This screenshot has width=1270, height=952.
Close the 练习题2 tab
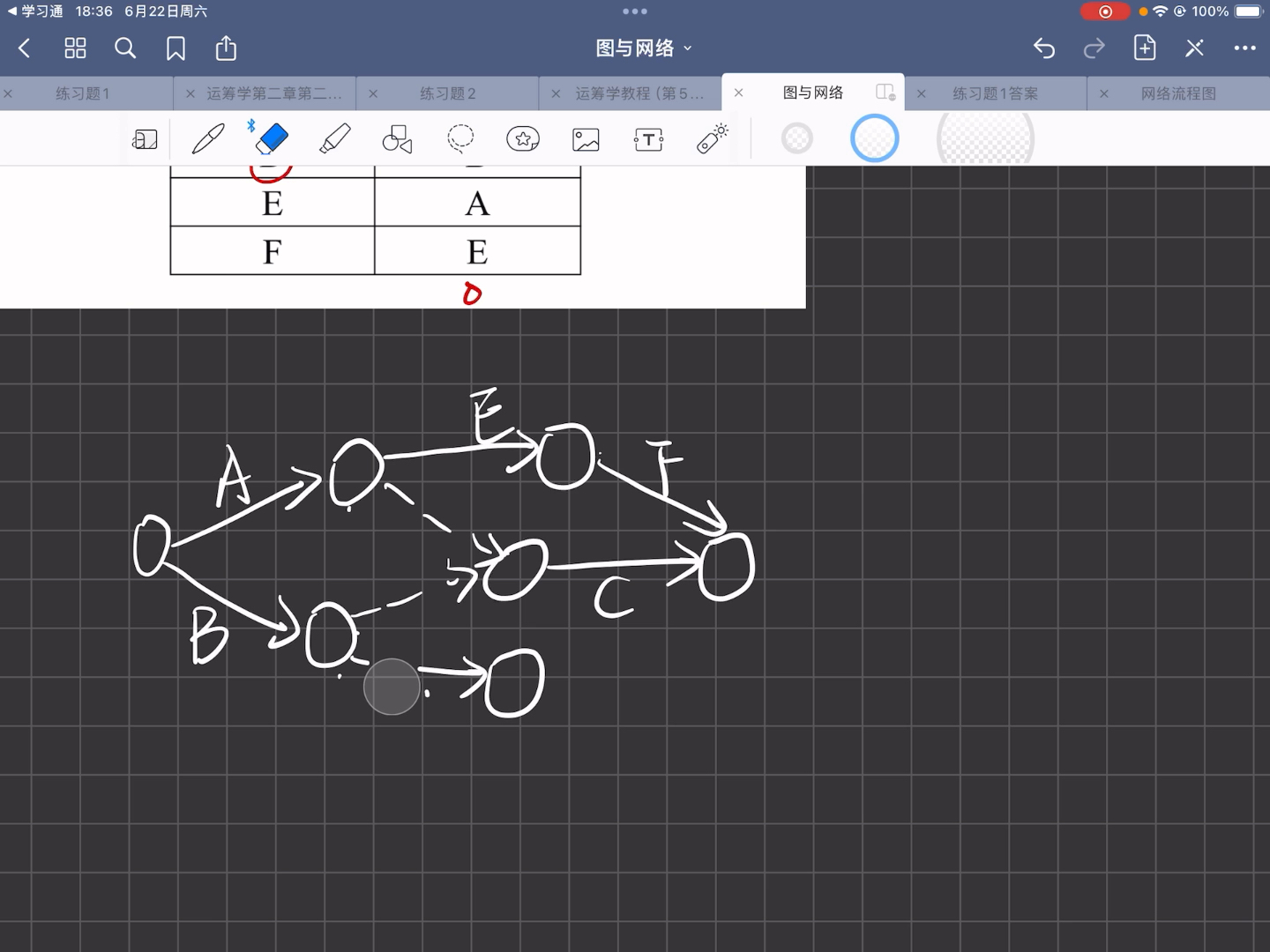373,93
